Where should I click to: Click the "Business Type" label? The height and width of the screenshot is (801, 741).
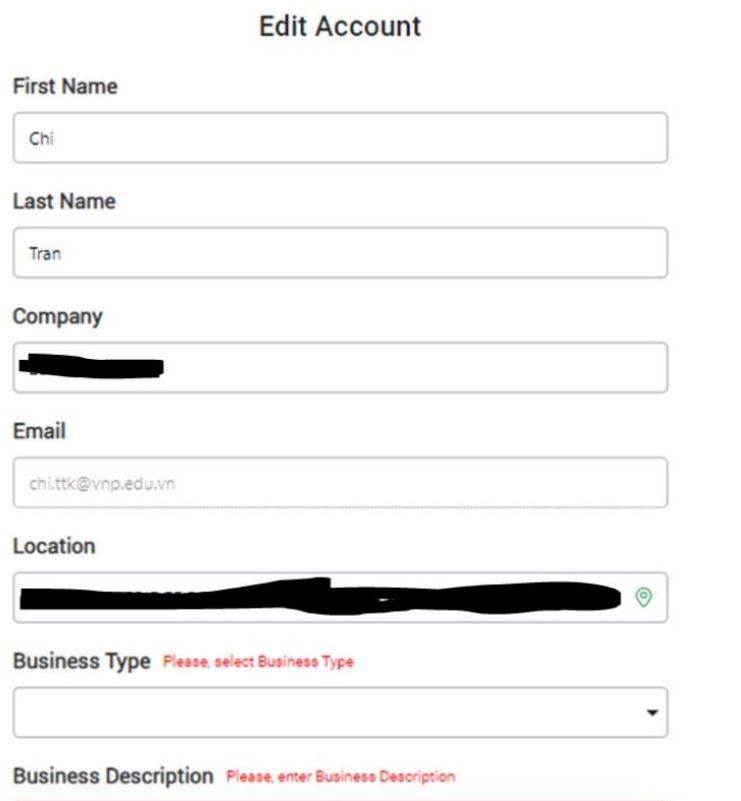point(81,661)
